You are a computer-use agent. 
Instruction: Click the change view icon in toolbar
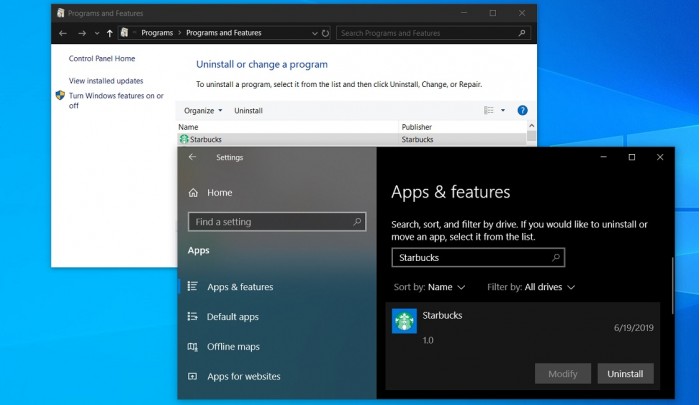pos(489,110)
